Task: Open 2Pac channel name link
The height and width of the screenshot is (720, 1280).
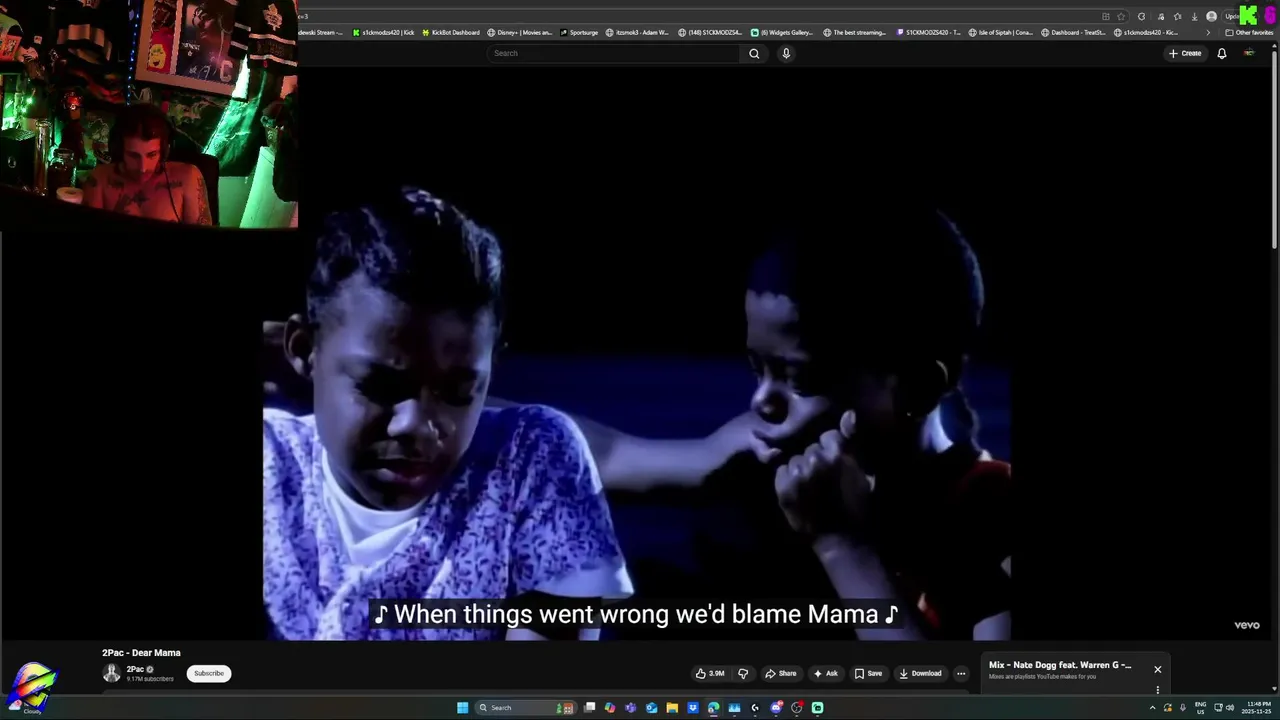Action: point(135,669)
